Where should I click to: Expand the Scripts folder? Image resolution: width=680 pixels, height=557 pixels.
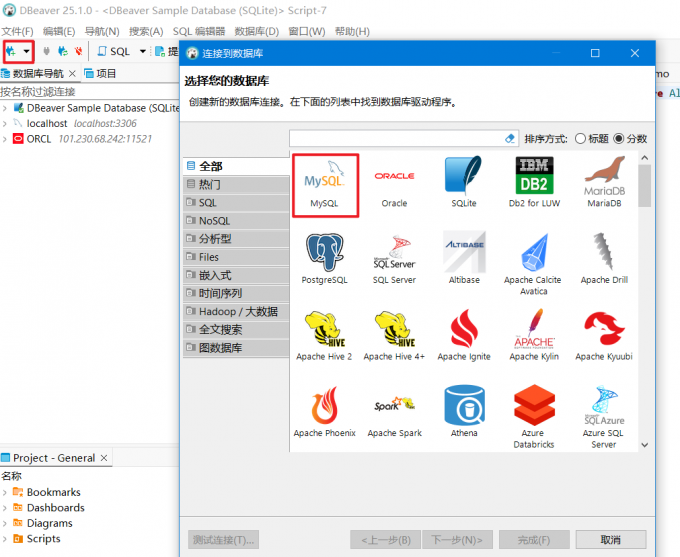[5, 539]
